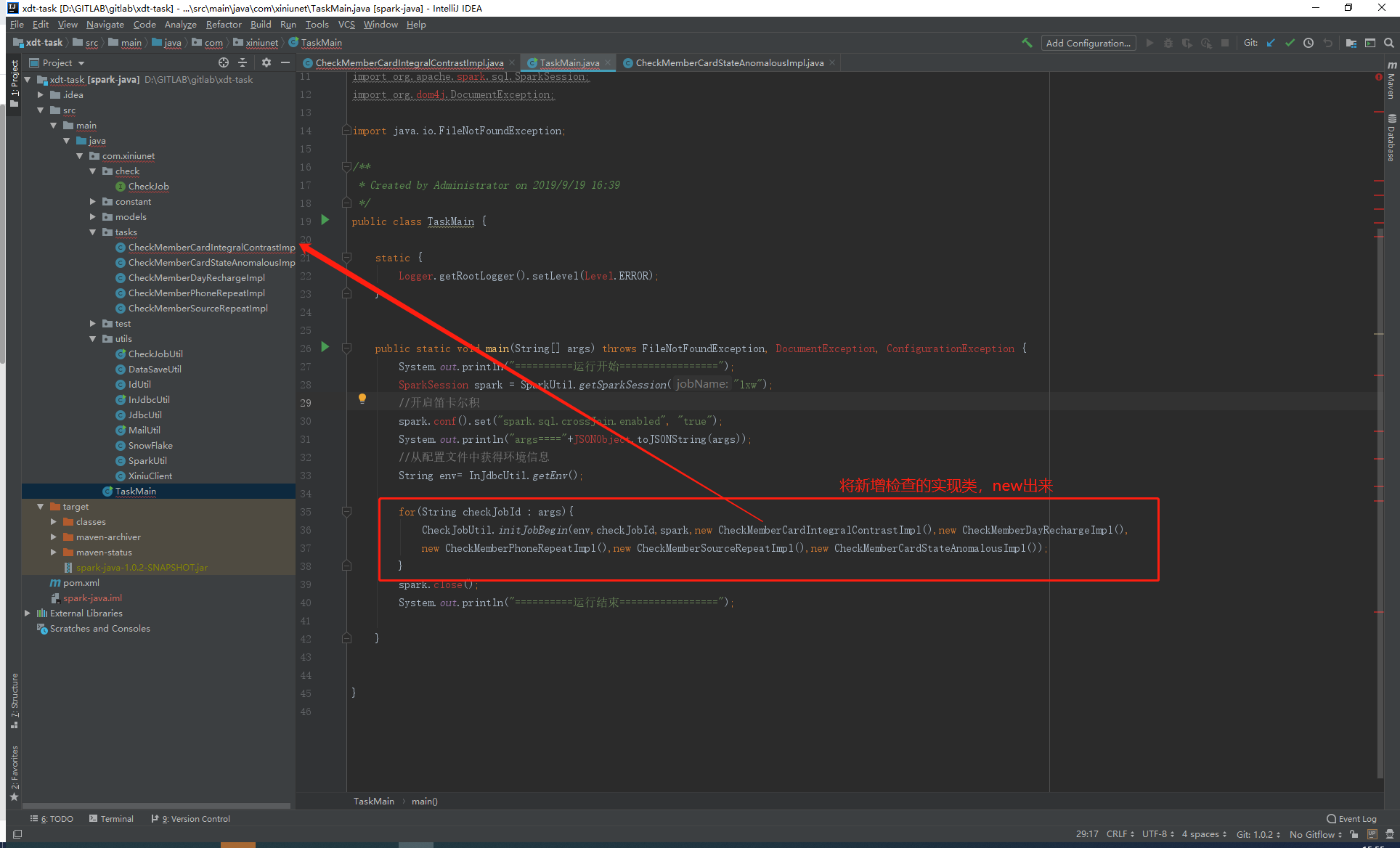
Task: Open the Favorites tool window
Action: point(15,773)
